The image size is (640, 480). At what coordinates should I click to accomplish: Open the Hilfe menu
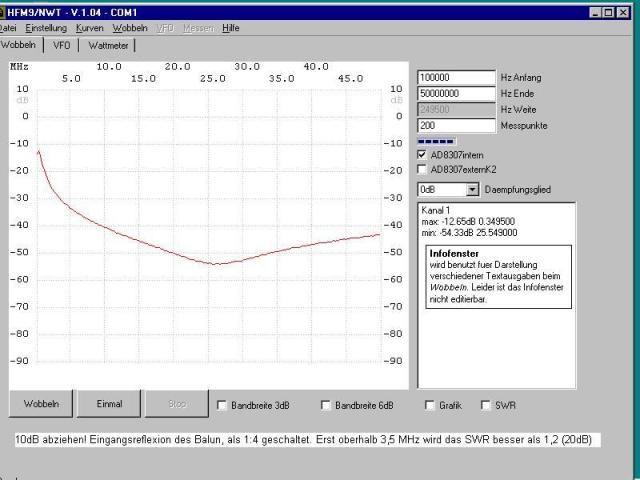tap(231, 28)
